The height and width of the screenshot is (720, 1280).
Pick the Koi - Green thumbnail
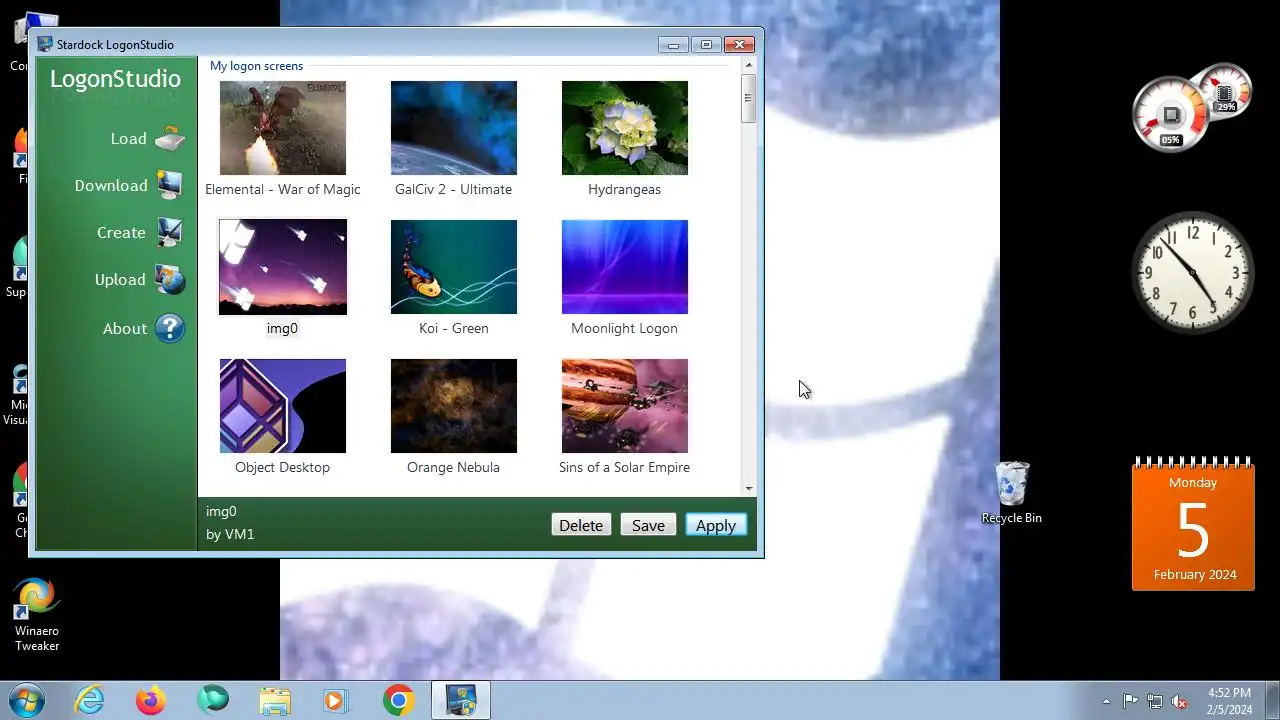tap(454, 267)
